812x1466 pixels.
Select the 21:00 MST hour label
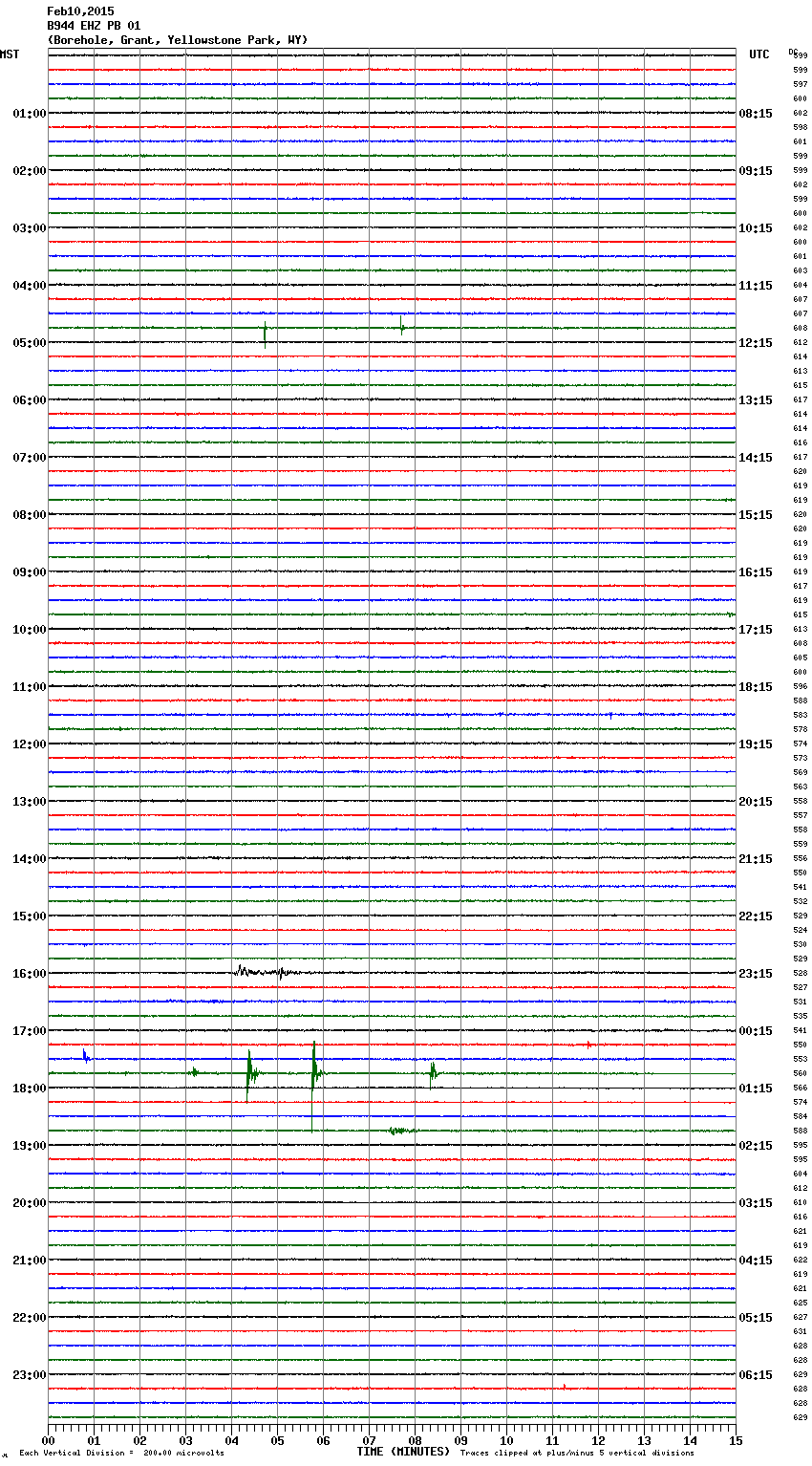tap(30, 1261)
